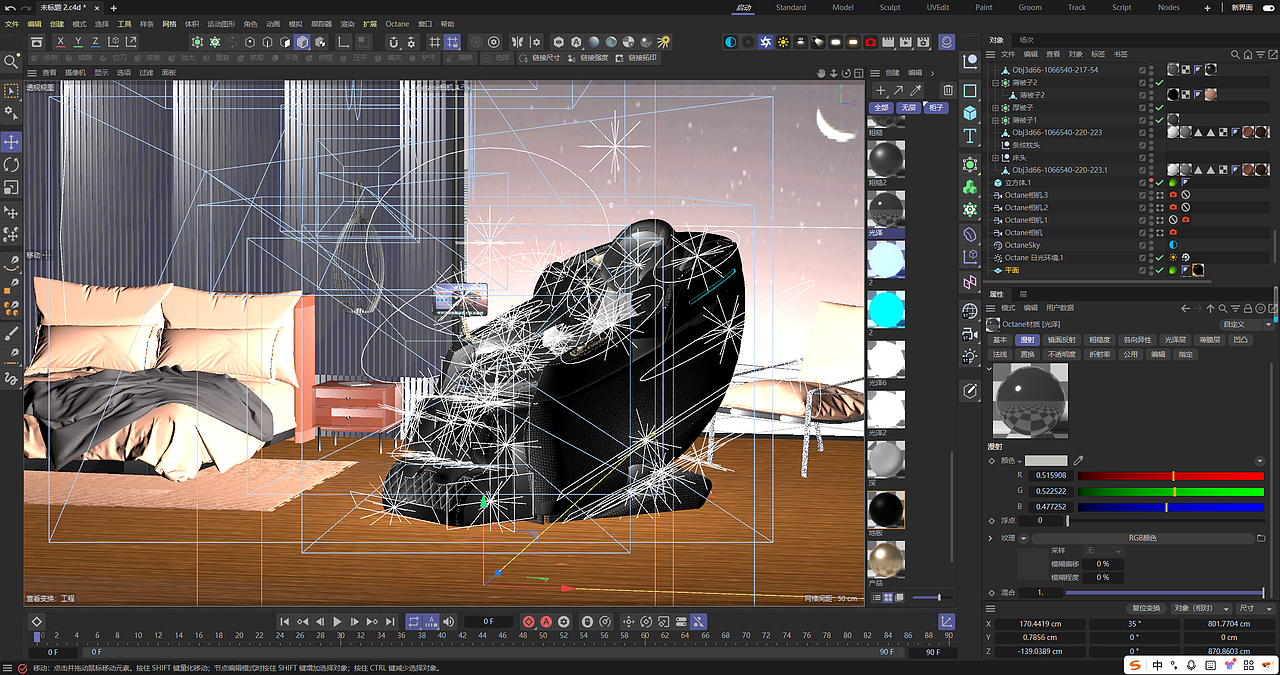Expand the 薄被子1 tree item

coord(995,120)
